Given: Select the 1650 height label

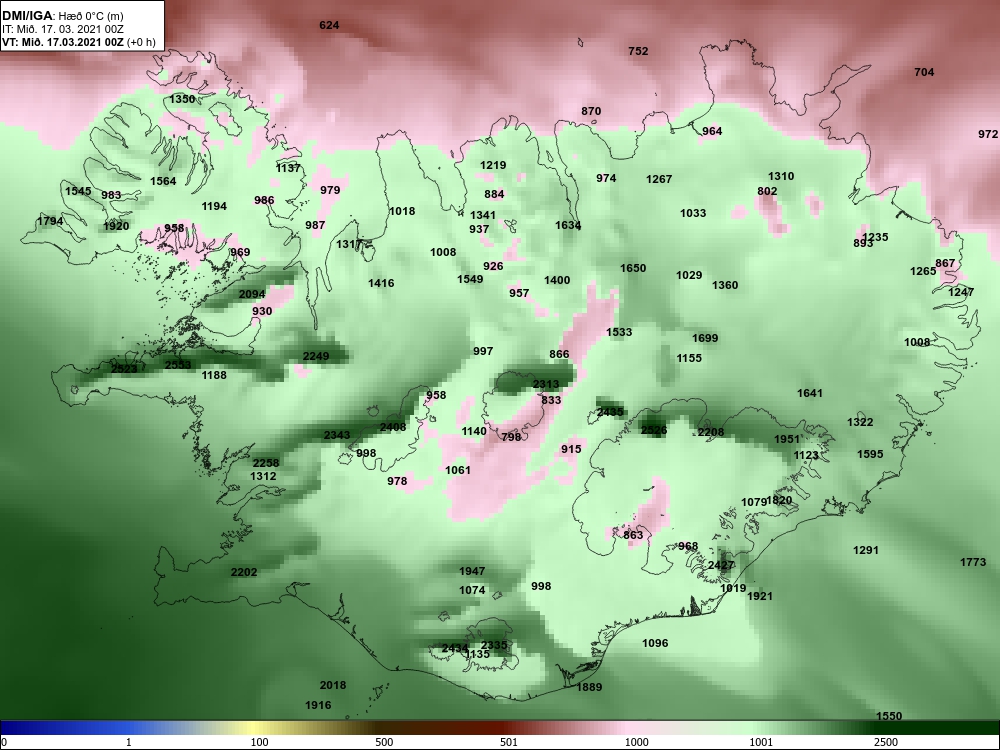Looking at the screenshot, I should (x=633, y=268).
